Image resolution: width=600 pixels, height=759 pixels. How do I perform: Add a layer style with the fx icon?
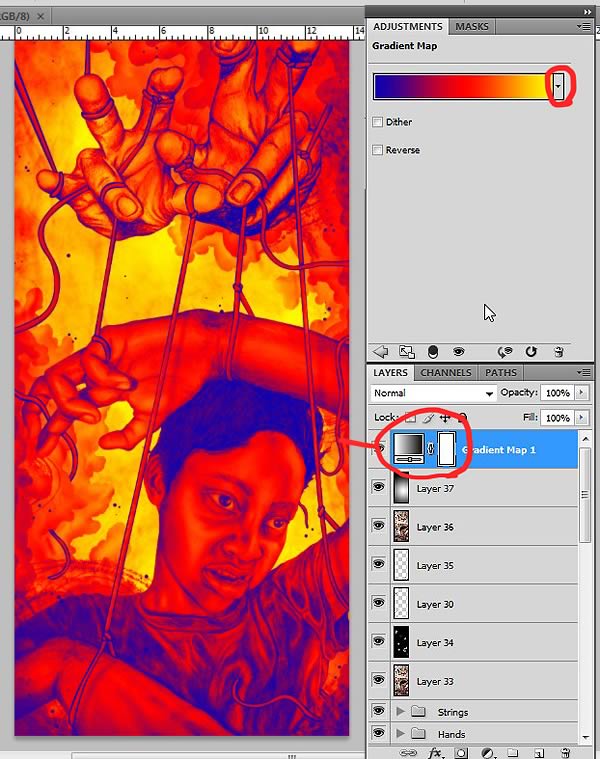(x=435, y=753)
